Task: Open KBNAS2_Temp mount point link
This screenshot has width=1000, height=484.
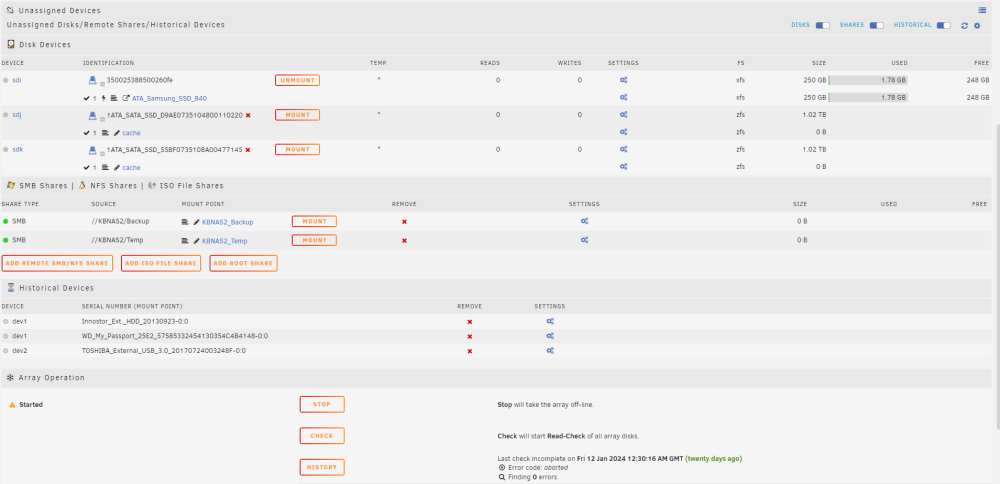Action: (x=224, y=240)
